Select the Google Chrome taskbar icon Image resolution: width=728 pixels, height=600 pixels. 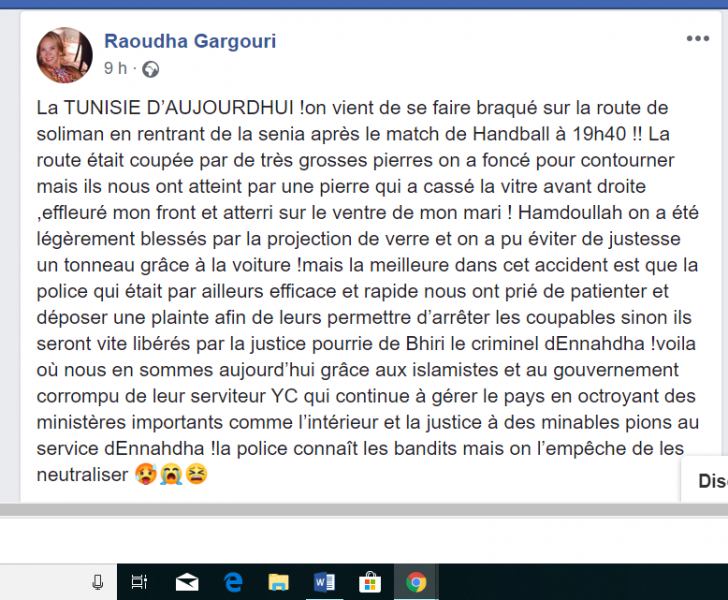click(416, 582)
